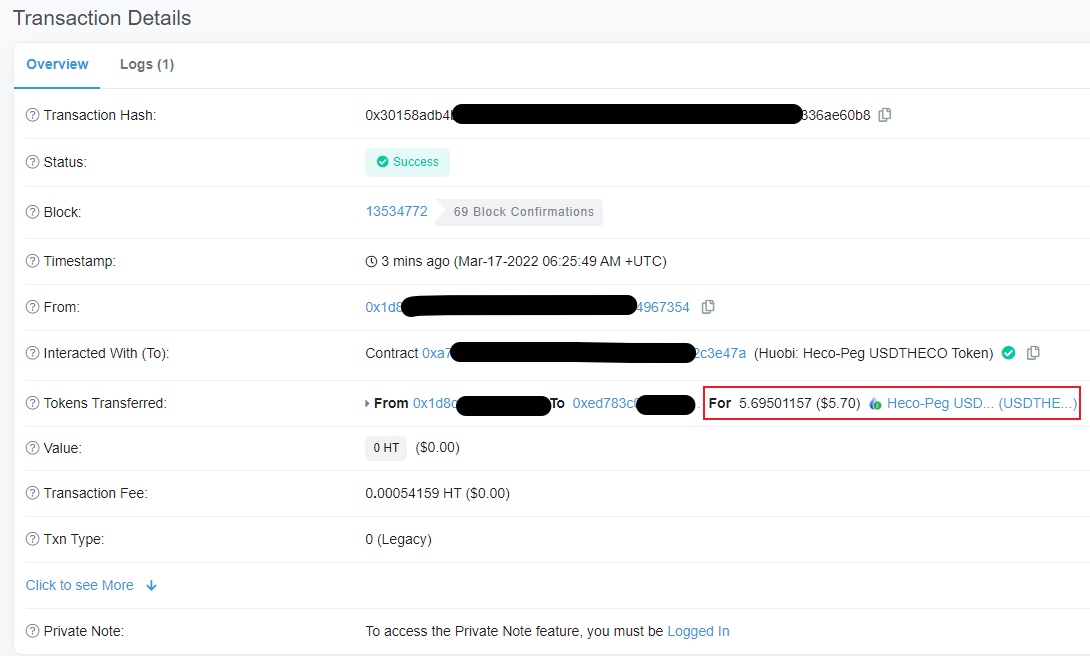This screenshot has width=1090, height=656.
Task: Click the down arrow after see More
Action: (152, 585)
